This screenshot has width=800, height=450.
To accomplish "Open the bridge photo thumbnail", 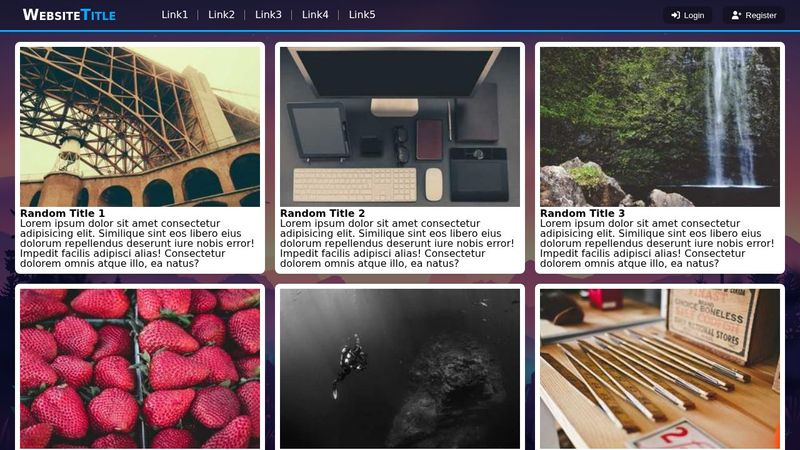I will pyautogui.click(x=140, y=127).
